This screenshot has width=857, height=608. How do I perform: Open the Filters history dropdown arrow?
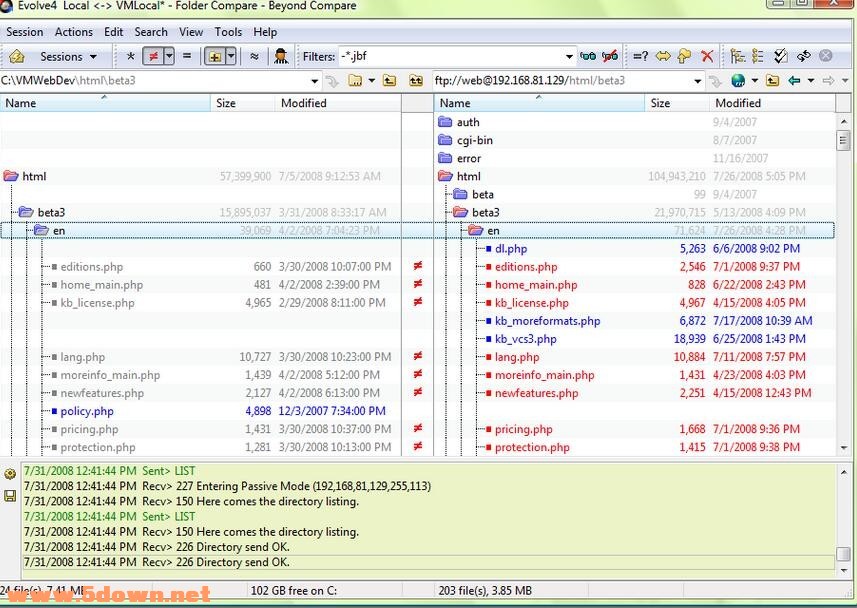click(569, 56)
